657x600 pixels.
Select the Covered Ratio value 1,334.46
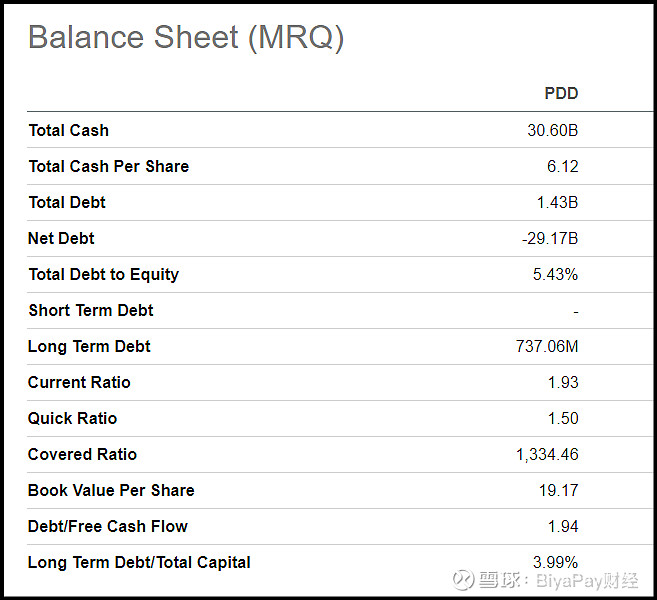click(x=547, y=455)
